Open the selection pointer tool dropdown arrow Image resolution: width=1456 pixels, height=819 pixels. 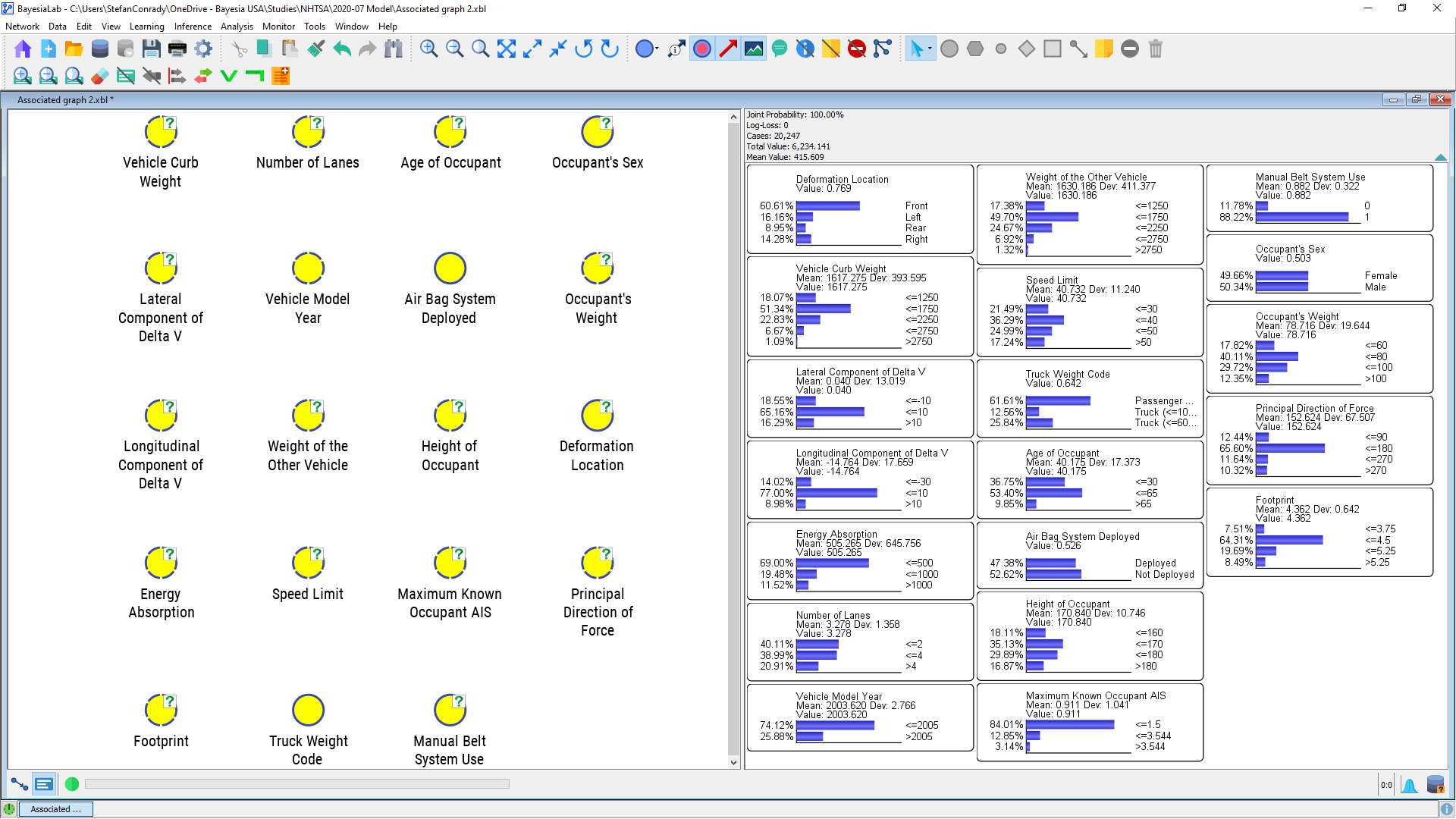click(930, 49)
